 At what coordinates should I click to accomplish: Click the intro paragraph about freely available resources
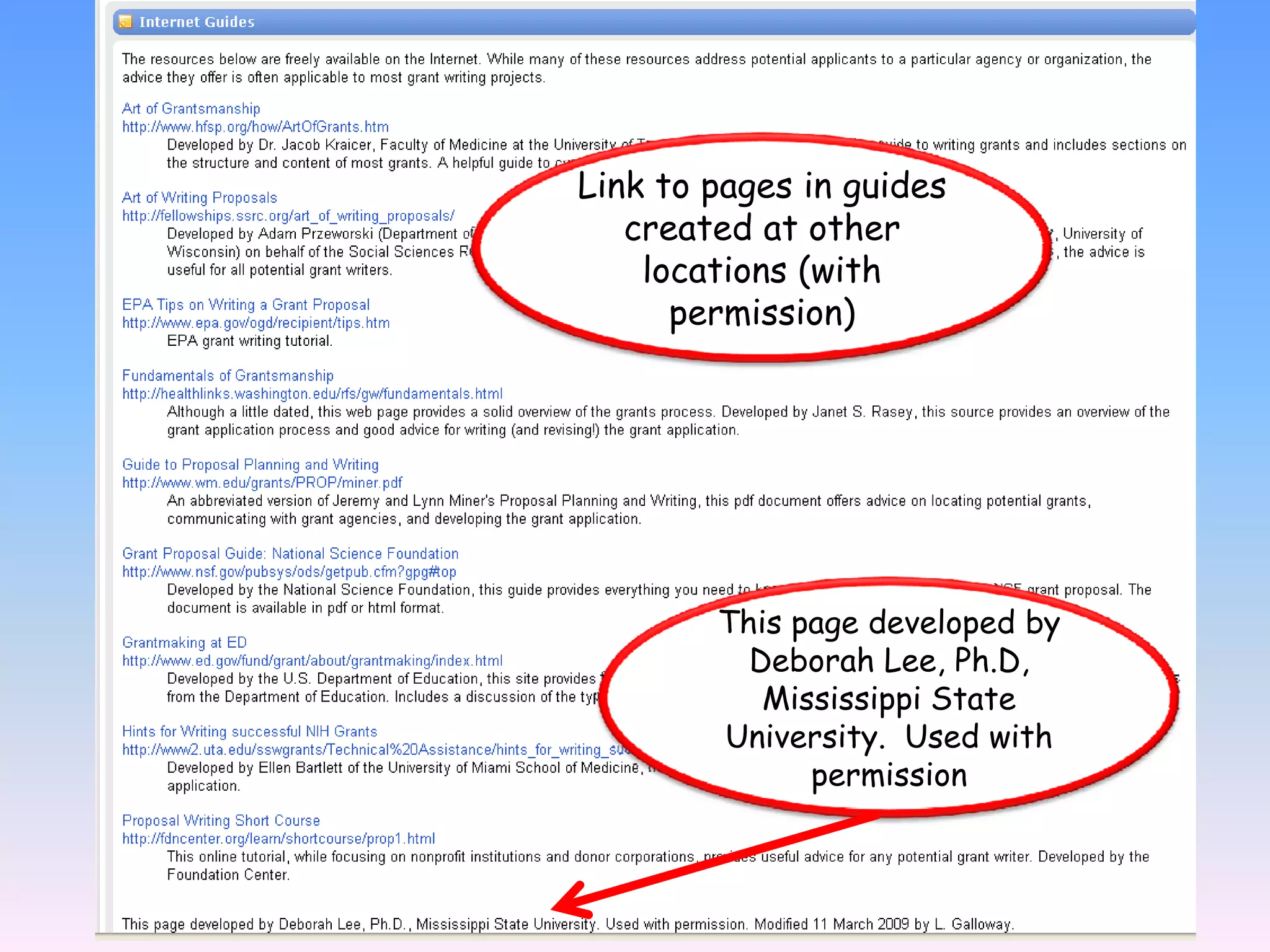636,68
